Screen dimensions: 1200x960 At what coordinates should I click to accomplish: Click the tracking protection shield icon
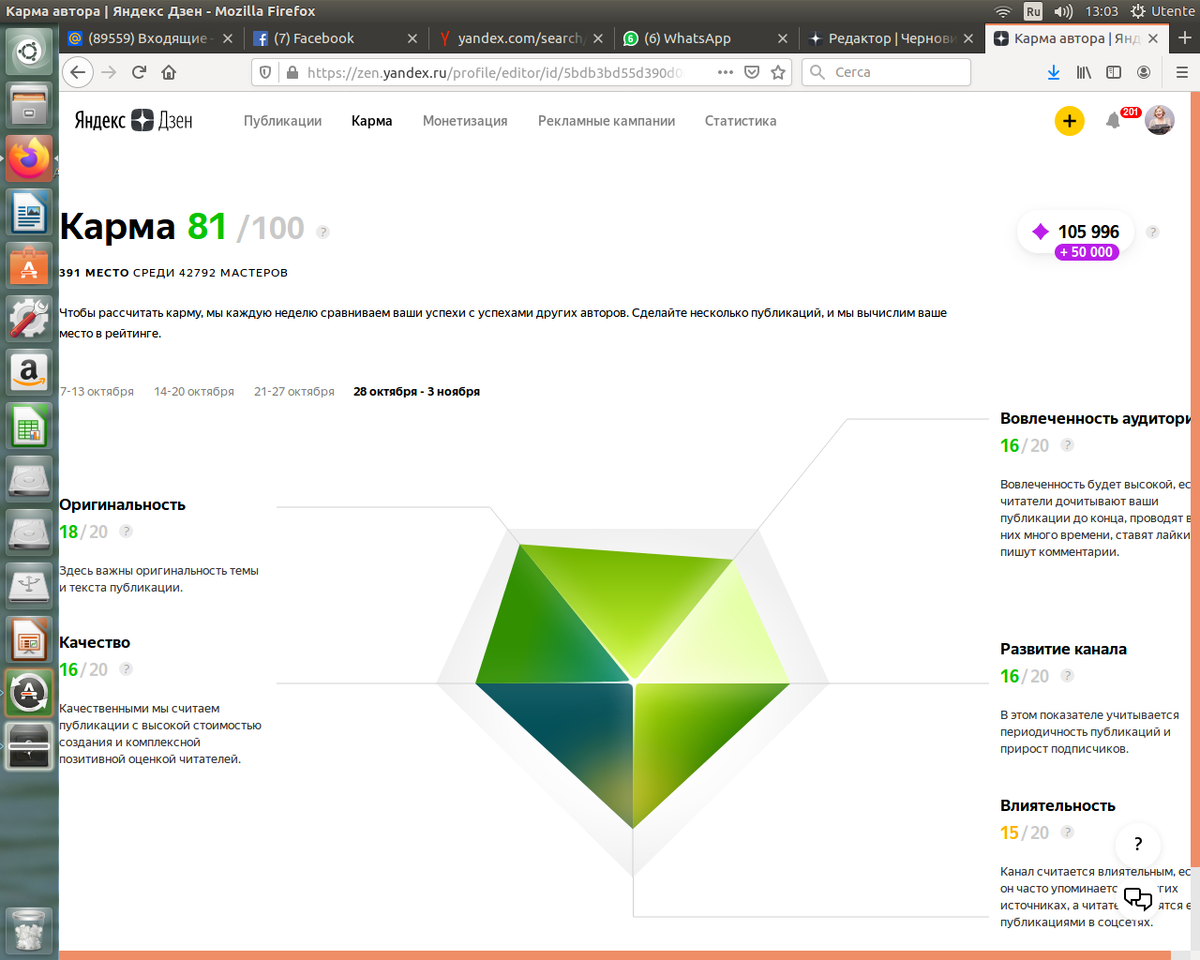265,73
